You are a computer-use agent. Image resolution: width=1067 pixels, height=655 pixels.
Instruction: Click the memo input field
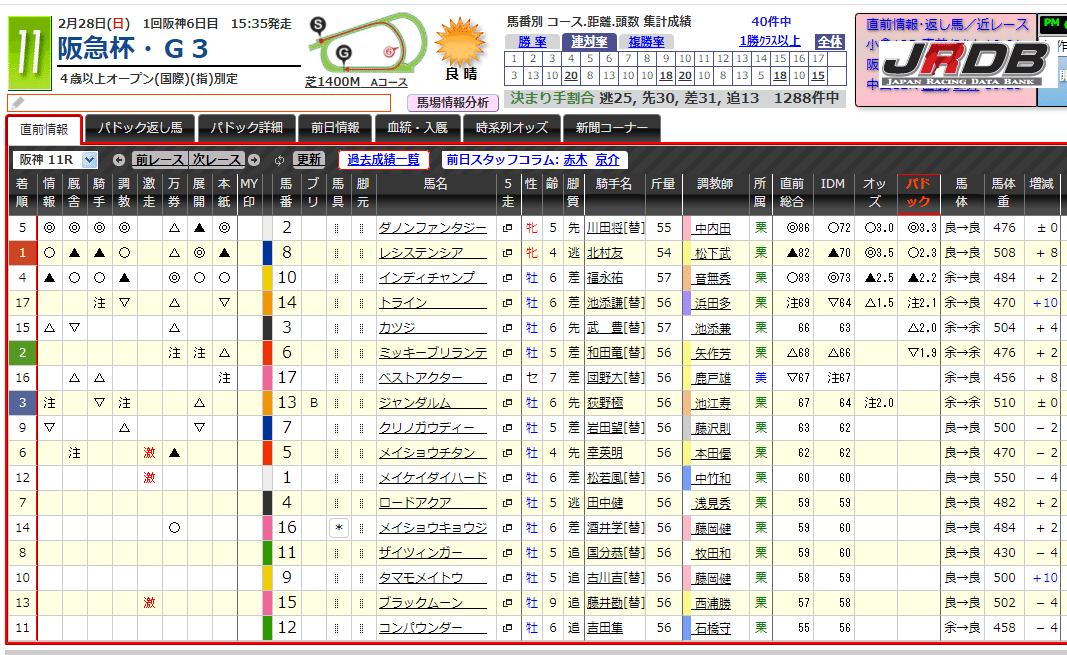pos(199,103)
